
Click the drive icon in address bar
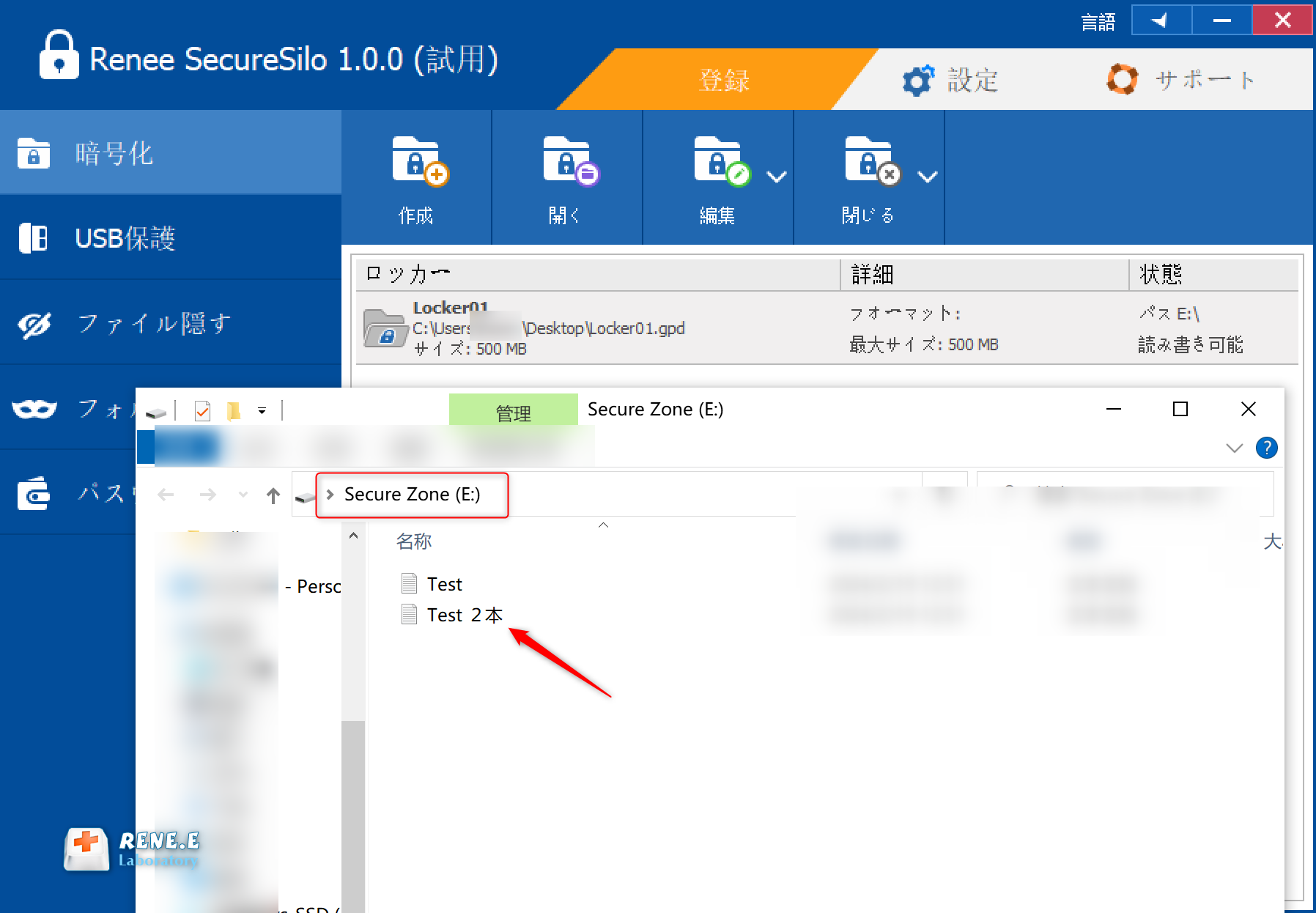(305, 498)
